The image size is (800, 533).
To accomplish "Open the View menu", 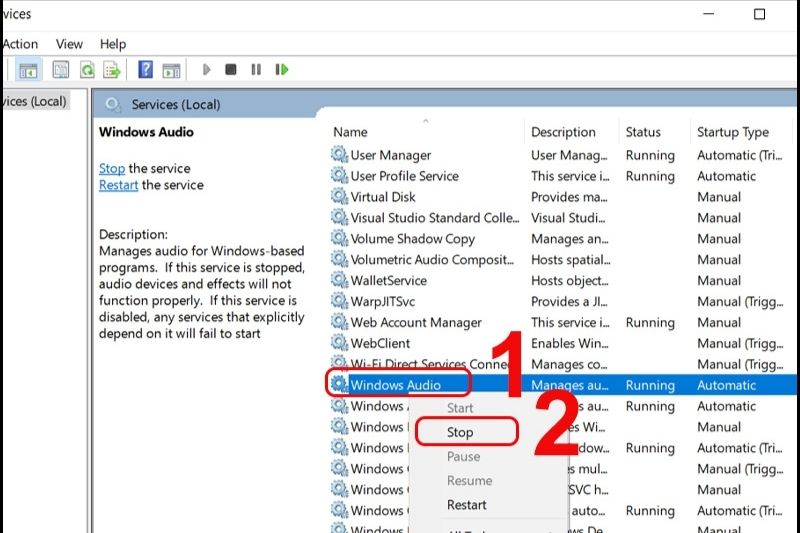I will tap(69, 44).
